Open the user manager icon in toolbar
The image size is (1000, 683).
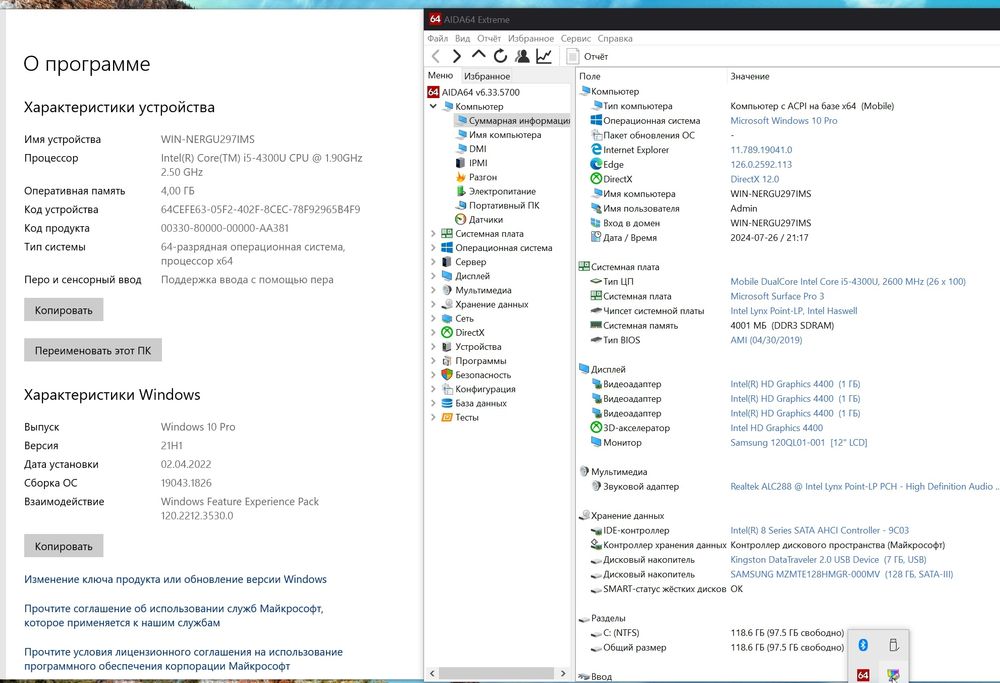coord(522,56)
